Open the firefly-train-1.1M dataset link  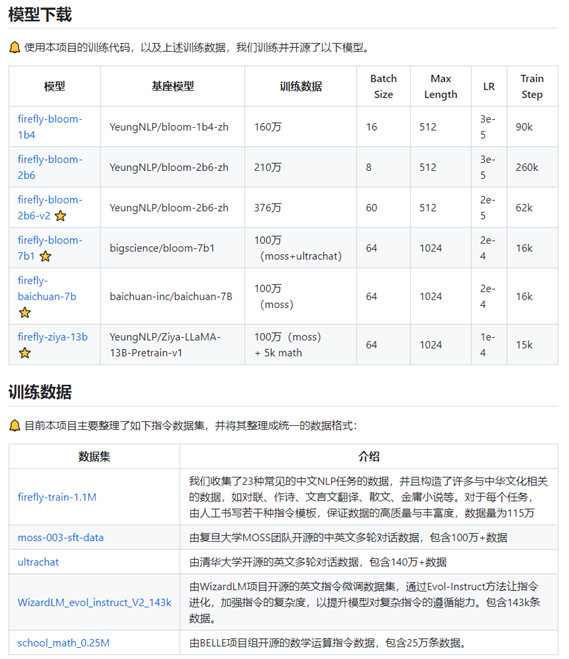point(57,497)
